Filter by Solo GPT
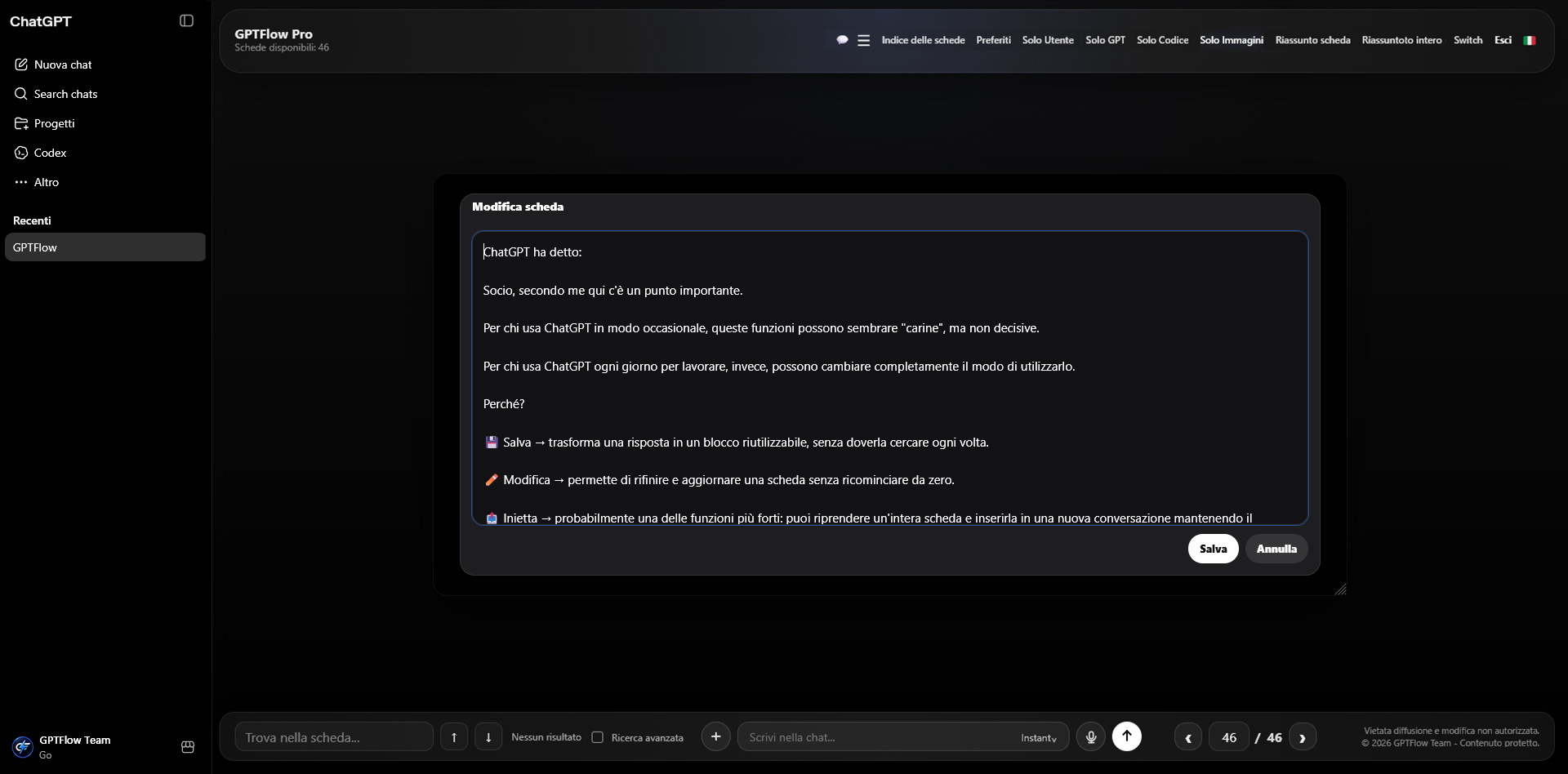This screenshot has width=1568, height=774. pos(1105,40)
